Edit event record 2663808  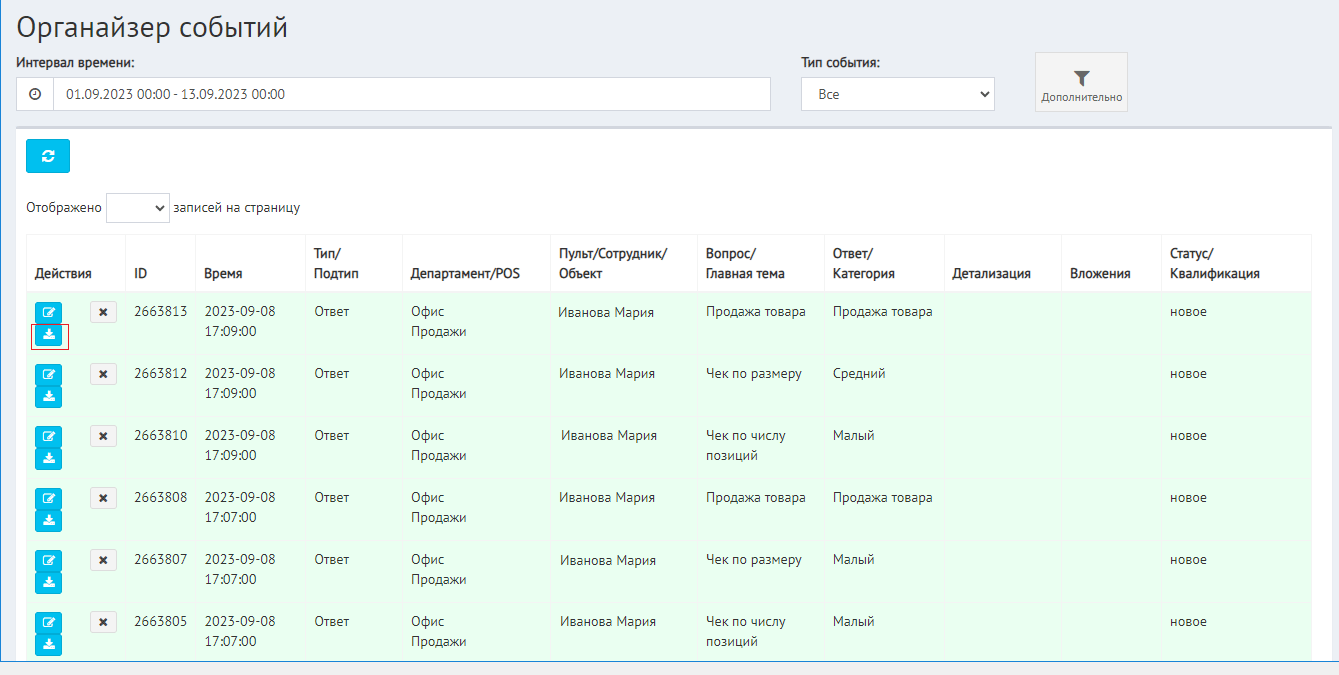pos(48,498)
